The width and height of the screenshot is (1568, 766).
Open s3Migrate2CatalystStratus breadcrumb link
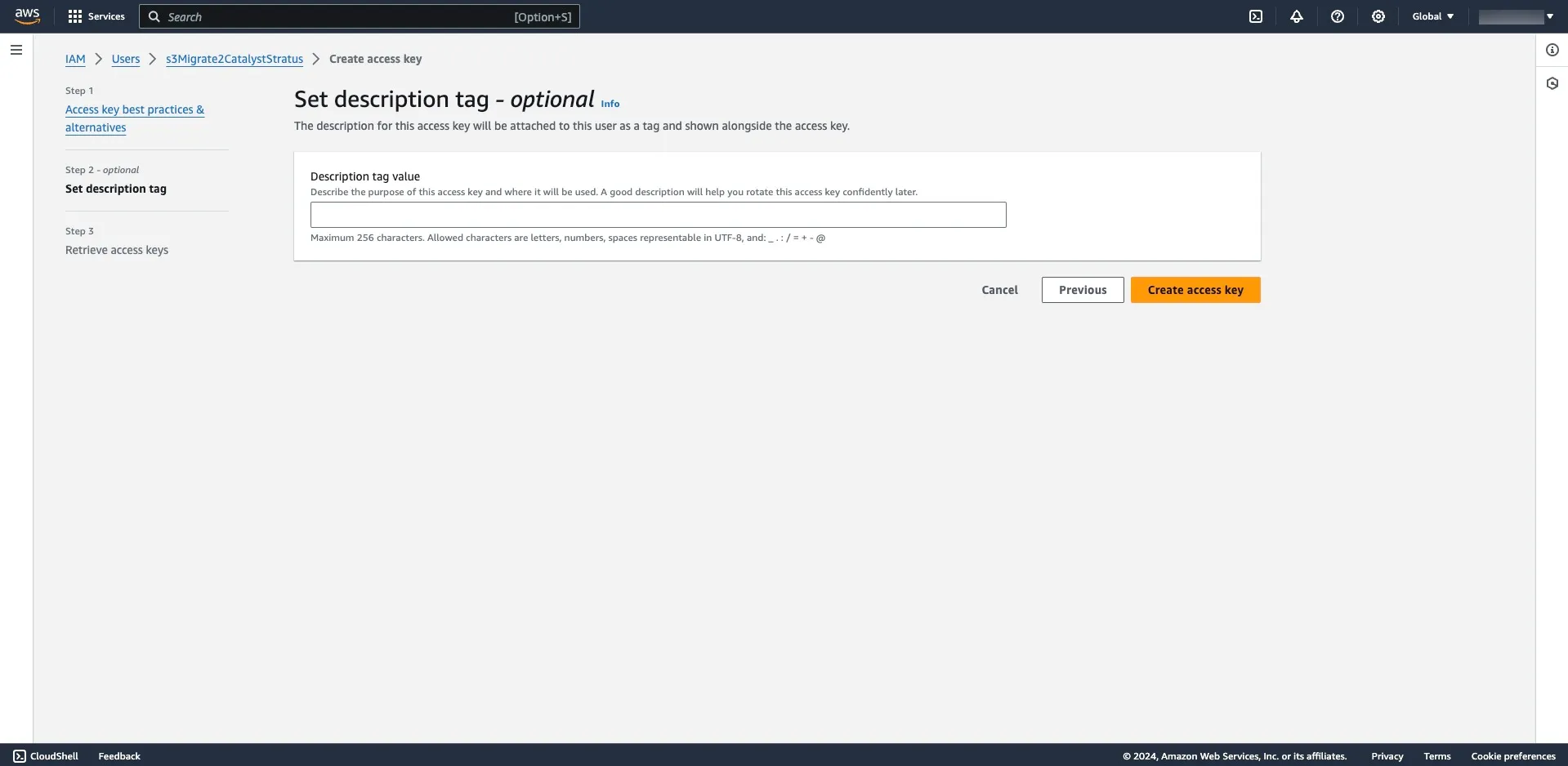click(x=235, y=59)
